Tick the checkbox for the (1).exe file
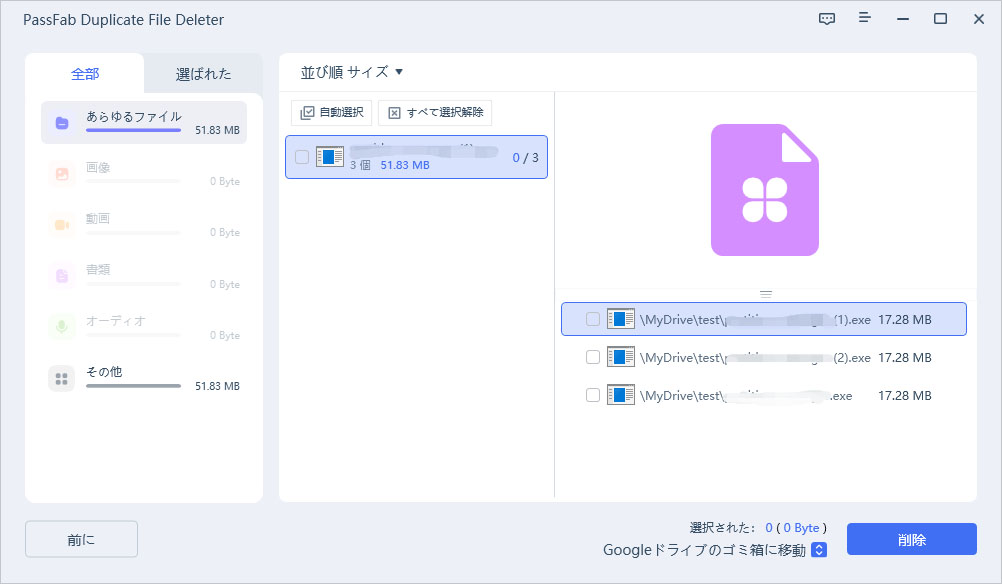Viewport: 1002px width, 584px height. tap(593, 319)
